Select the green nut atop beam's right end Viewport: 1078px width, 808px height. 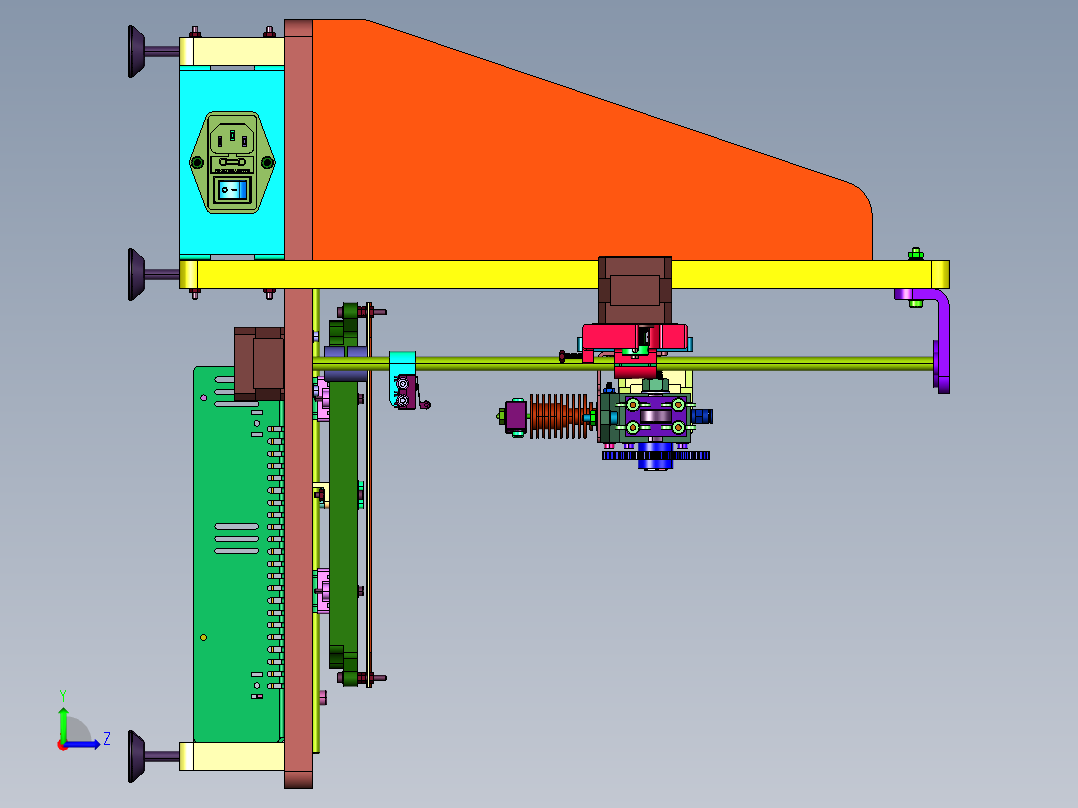(x=915, y=254)
